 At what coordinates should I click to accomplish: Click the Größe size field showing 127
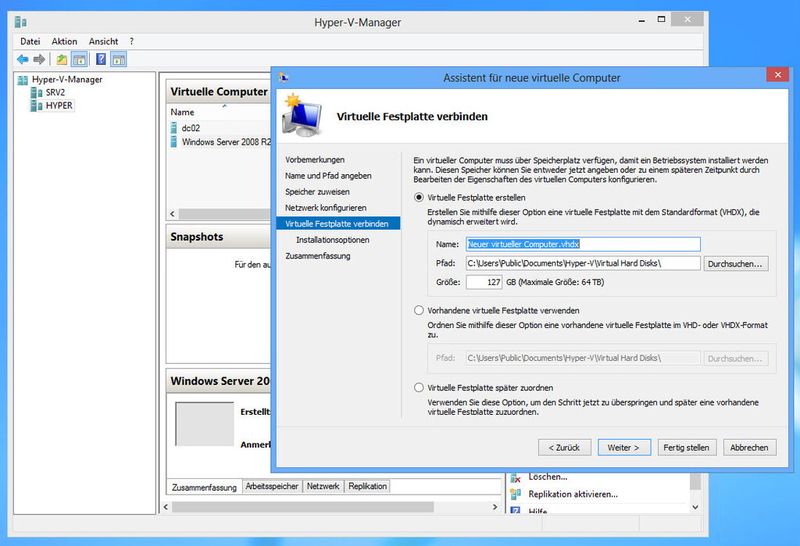(x=484, y=282)
